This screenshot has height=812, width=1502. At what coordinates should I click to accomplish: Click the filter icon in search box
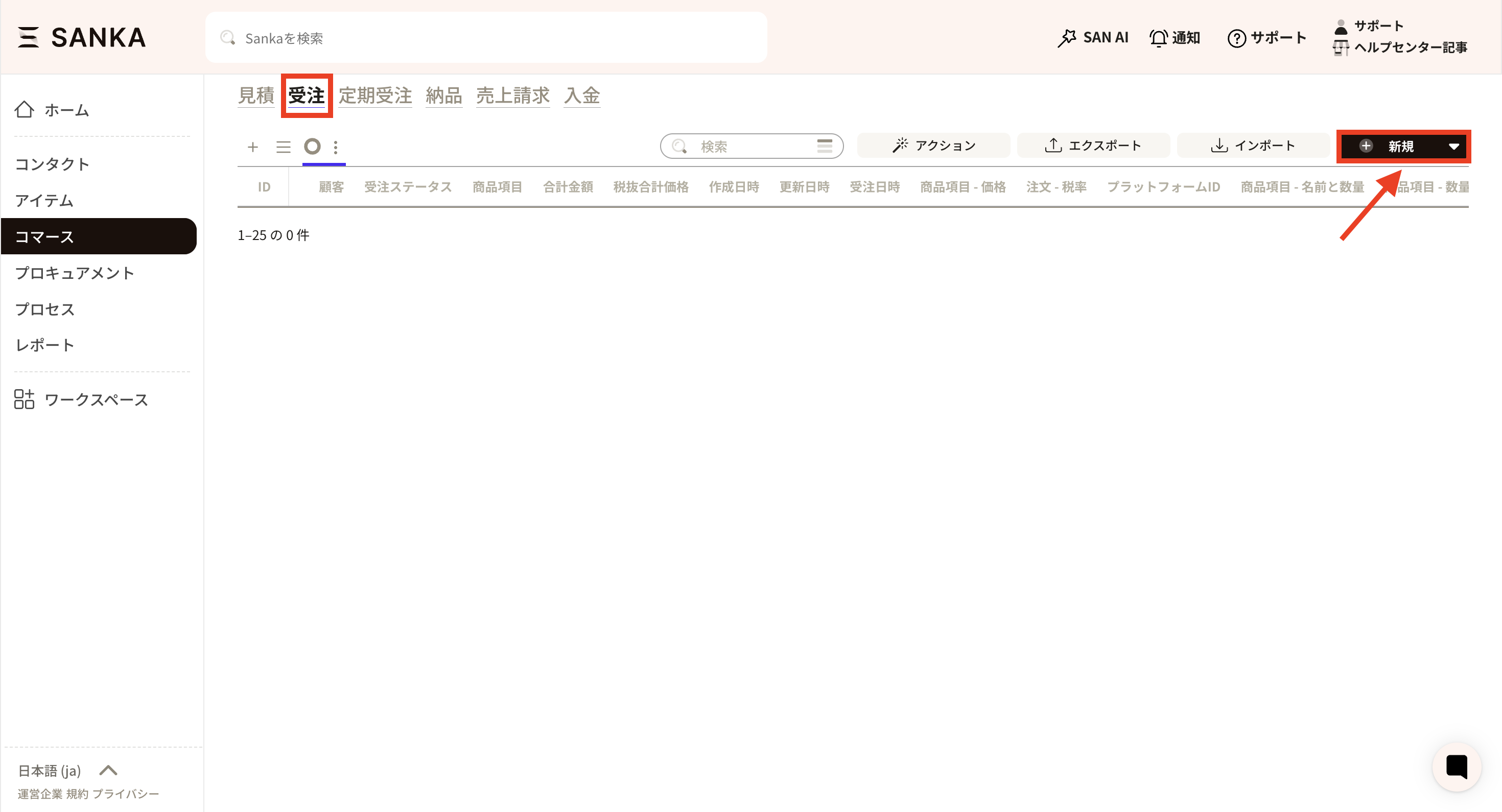tap(824, 146)
